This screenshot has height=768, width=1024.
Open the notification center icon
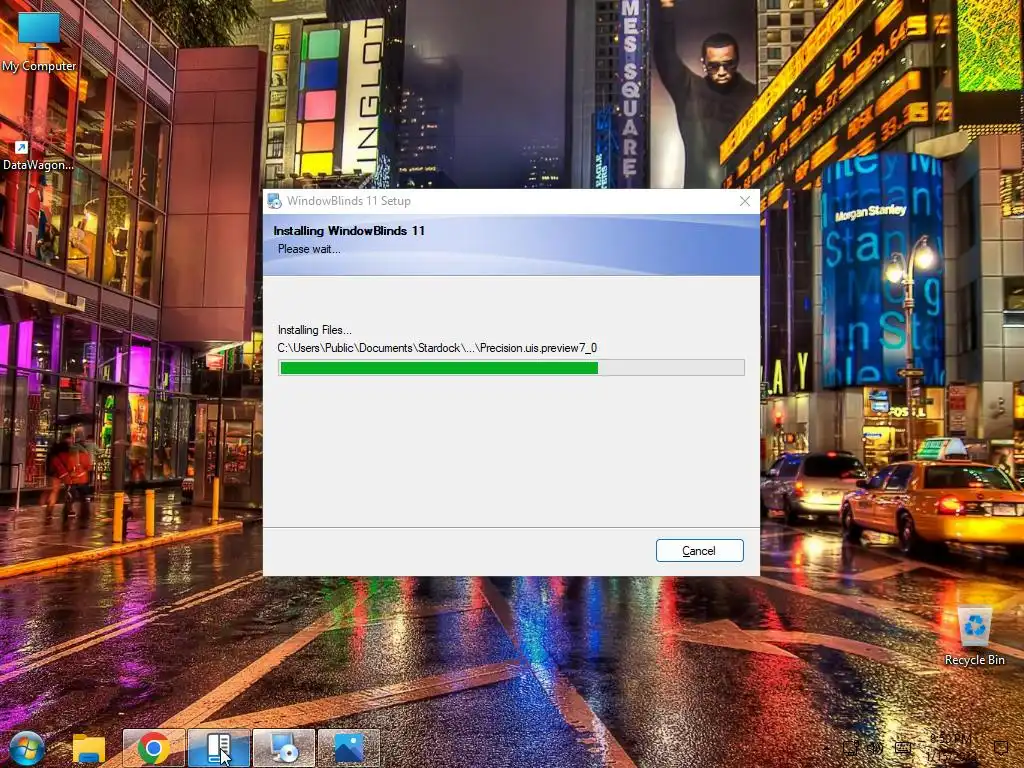tap(1001, 748)
